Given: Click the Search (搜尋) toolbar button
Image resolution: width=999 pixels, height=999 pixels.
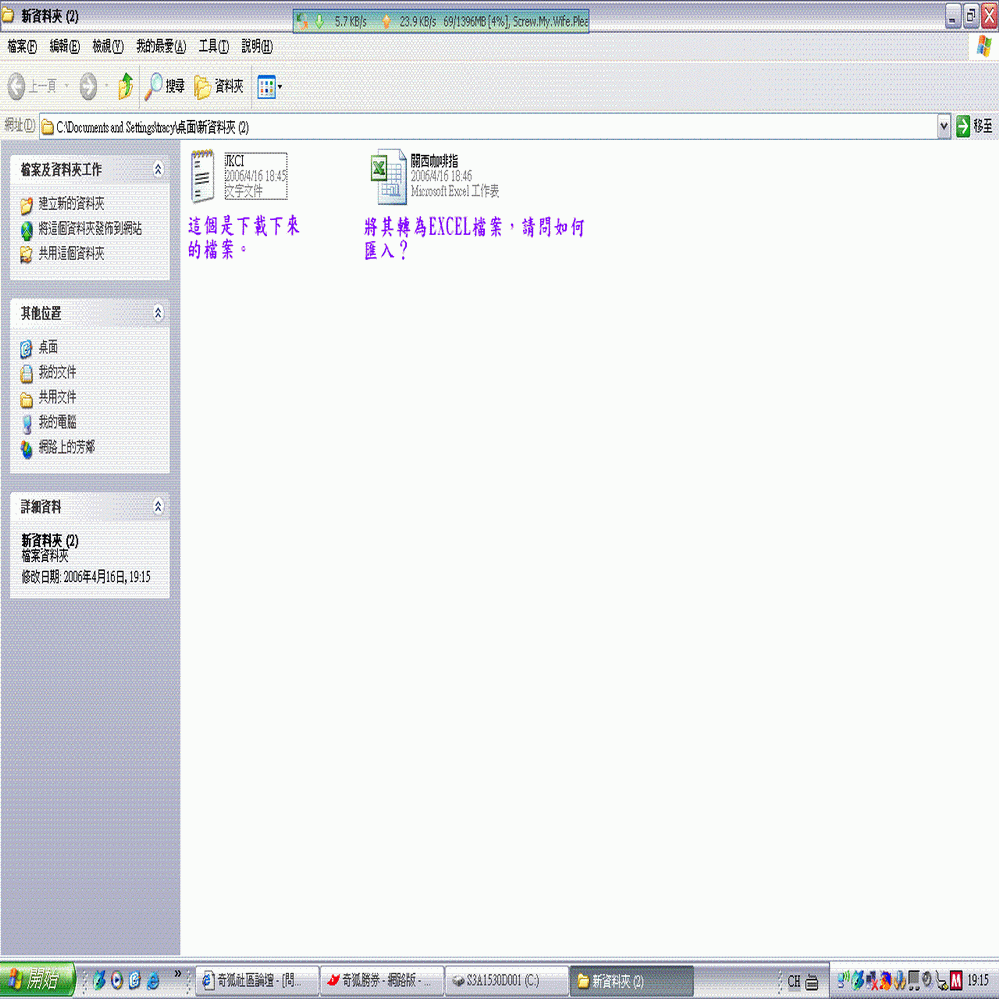Looking at the screenshot, I should (x=165, y=87).
